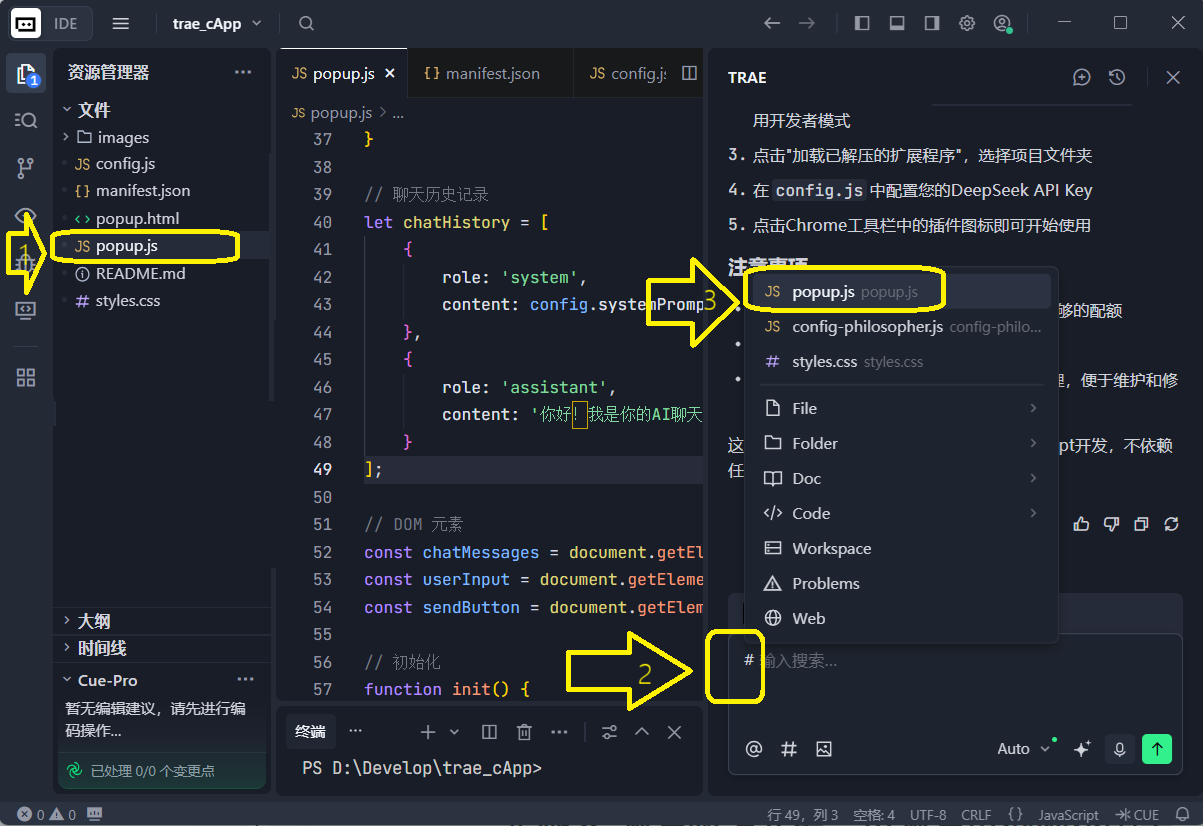1203x826 pixels.
Task: Toggle the left primary sidebar layout
Action: pos(861,23)
